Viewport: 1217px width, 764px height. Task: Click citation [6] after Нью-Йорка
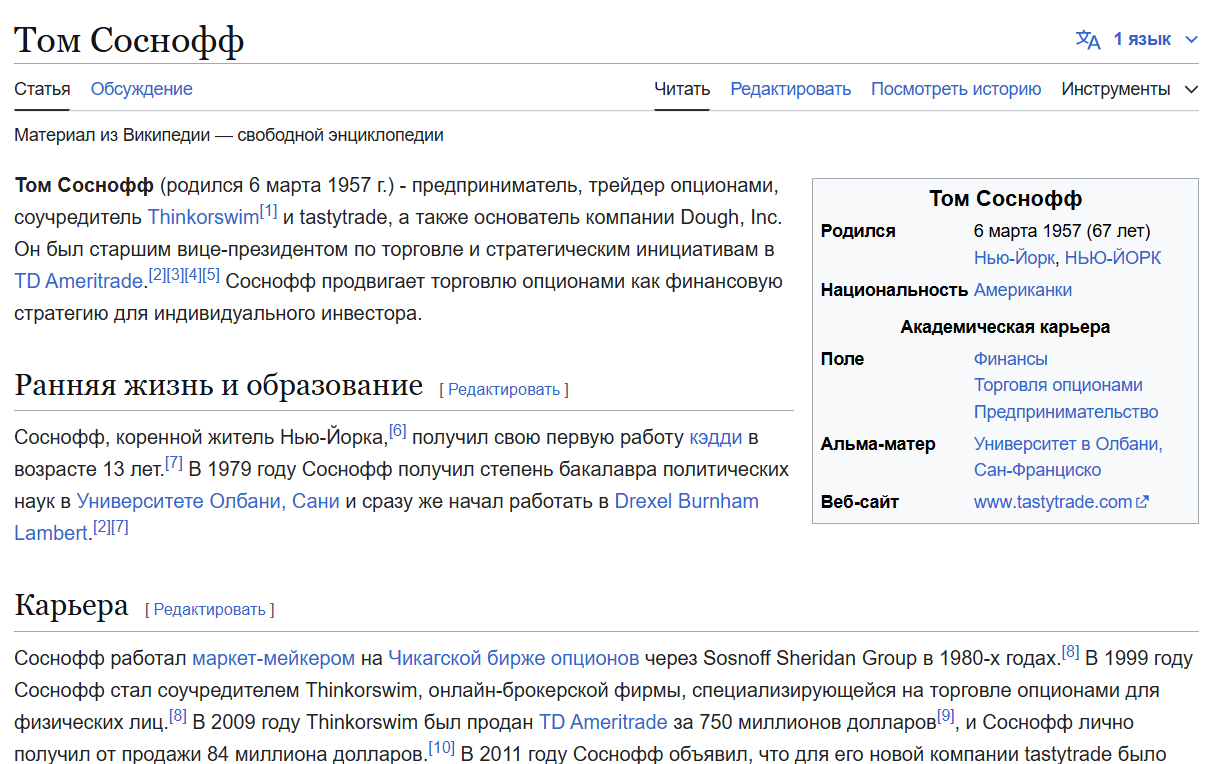tap(398, 431)
